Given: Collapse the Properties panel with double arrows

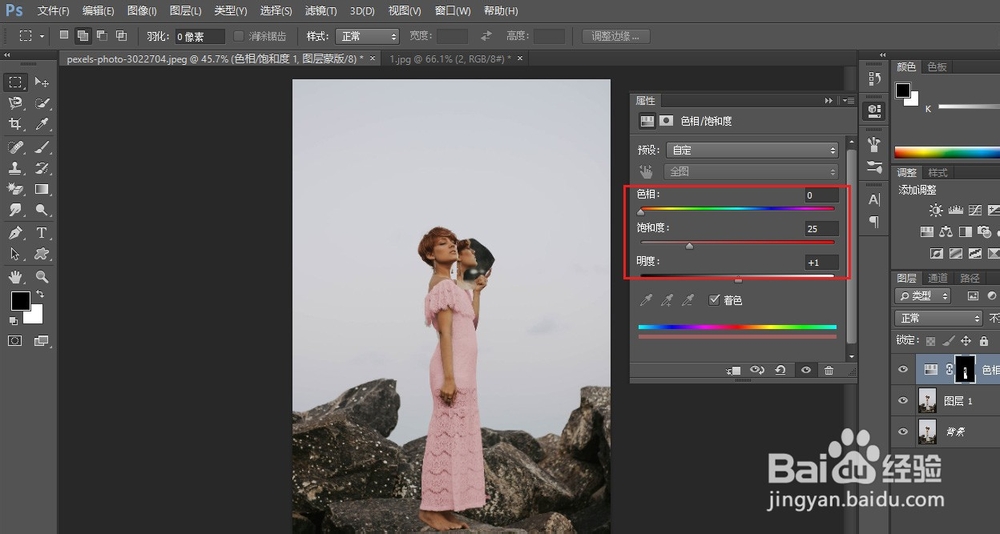Looking at the screenshot, I should pos(828,101).
